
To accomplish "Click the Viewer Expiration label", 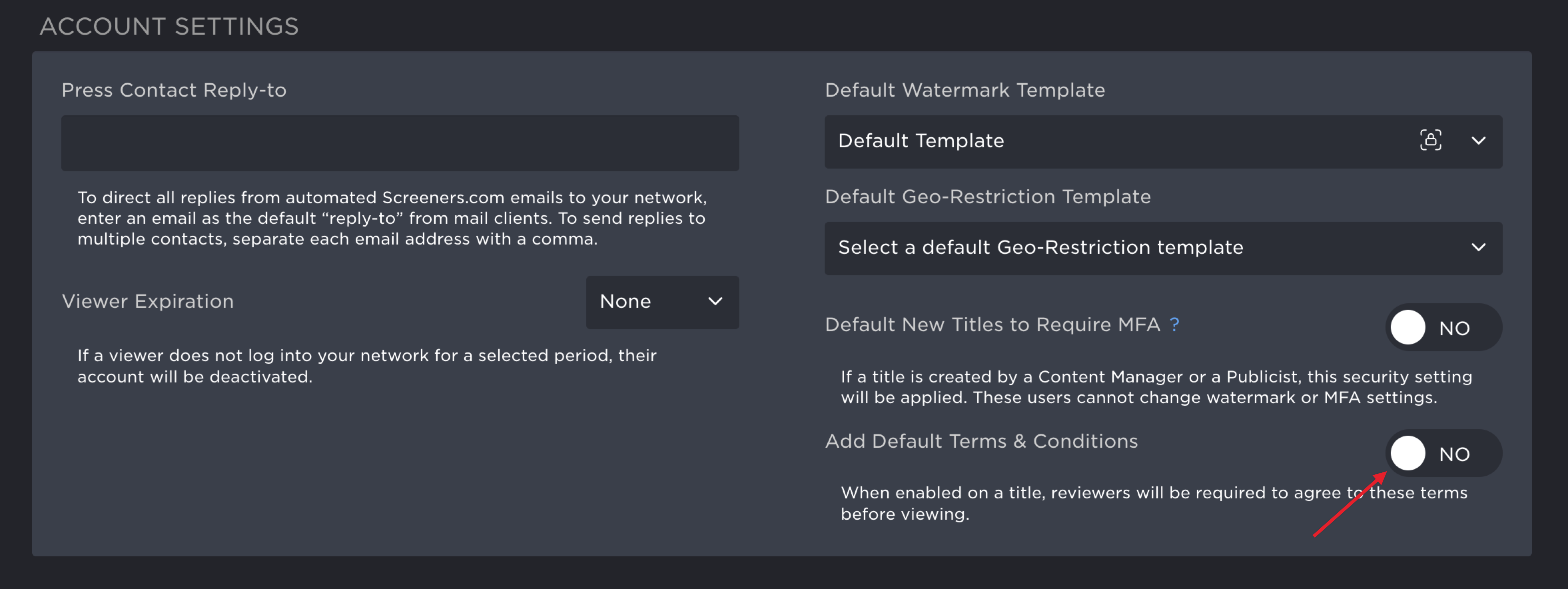I will click(148, 301).
